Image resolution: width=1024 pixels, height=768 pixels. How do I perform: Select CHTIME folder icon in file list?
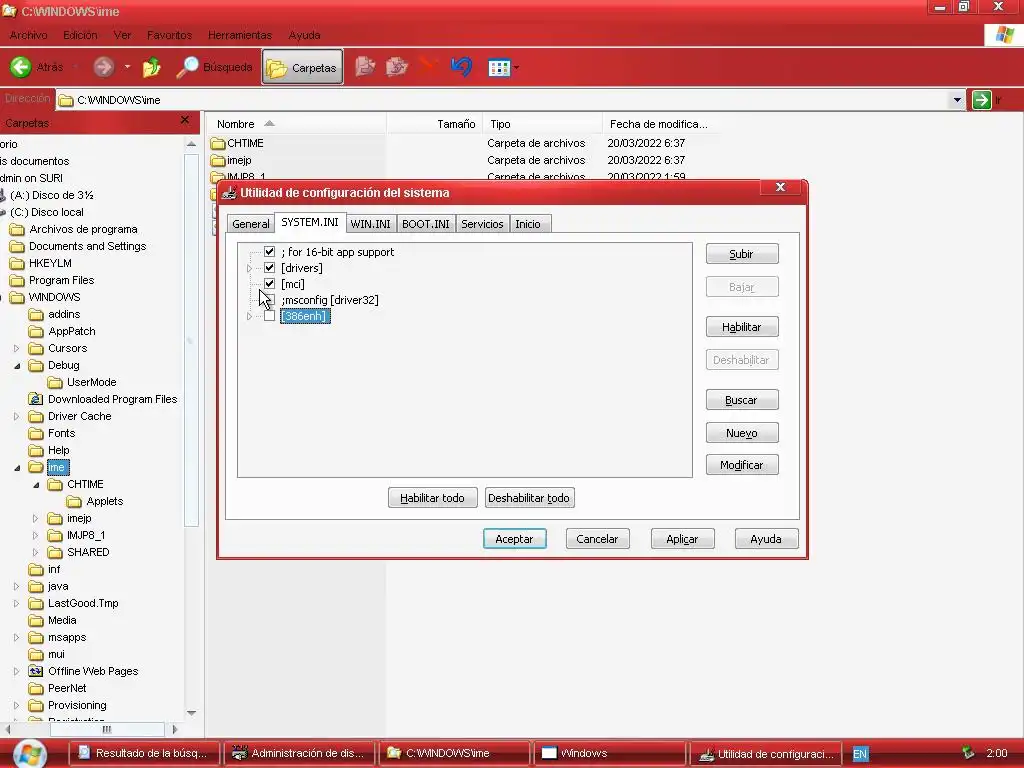(x=218, y=143)
